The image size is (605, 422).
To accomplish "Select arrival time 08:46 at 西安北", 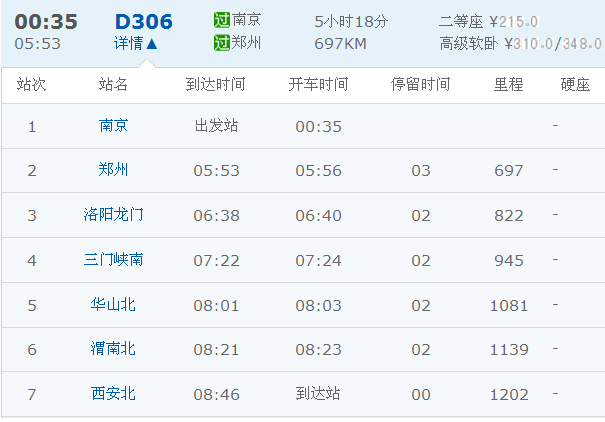I will click(x=216, y=395).
